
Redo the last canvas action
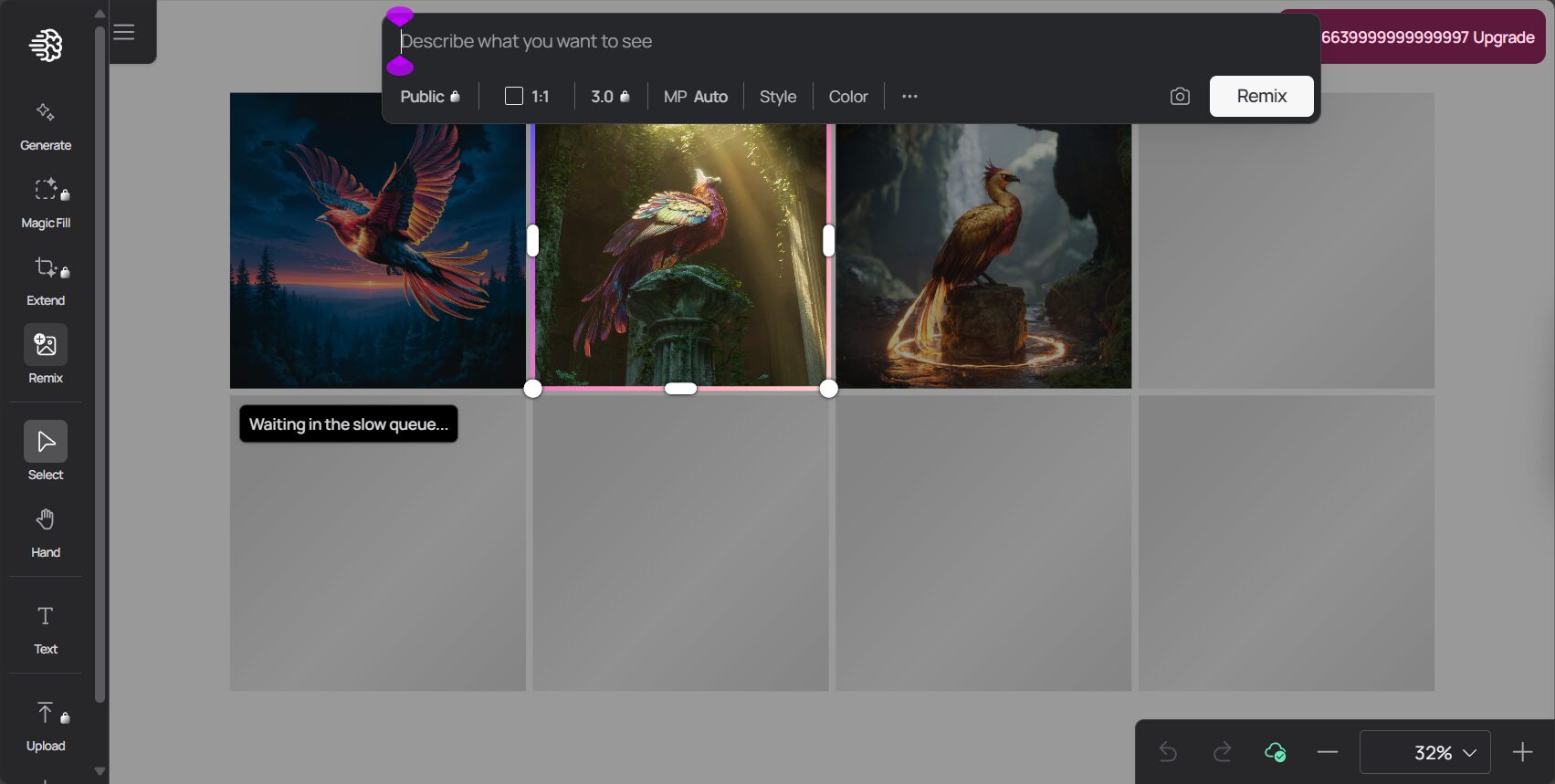point(1222,752)
